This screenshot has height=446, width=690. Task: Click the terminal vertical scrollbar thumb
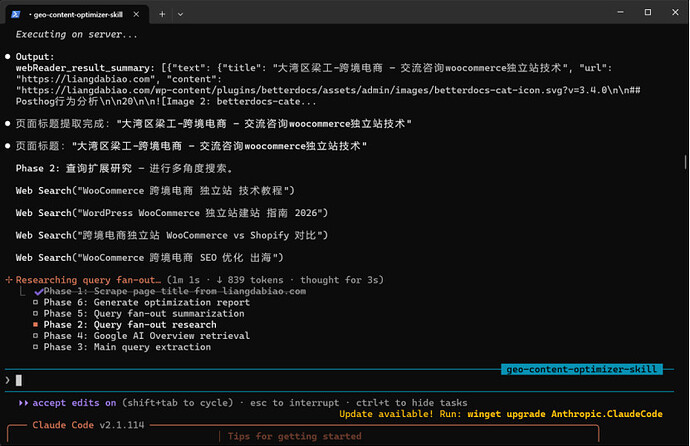point(685,162)
